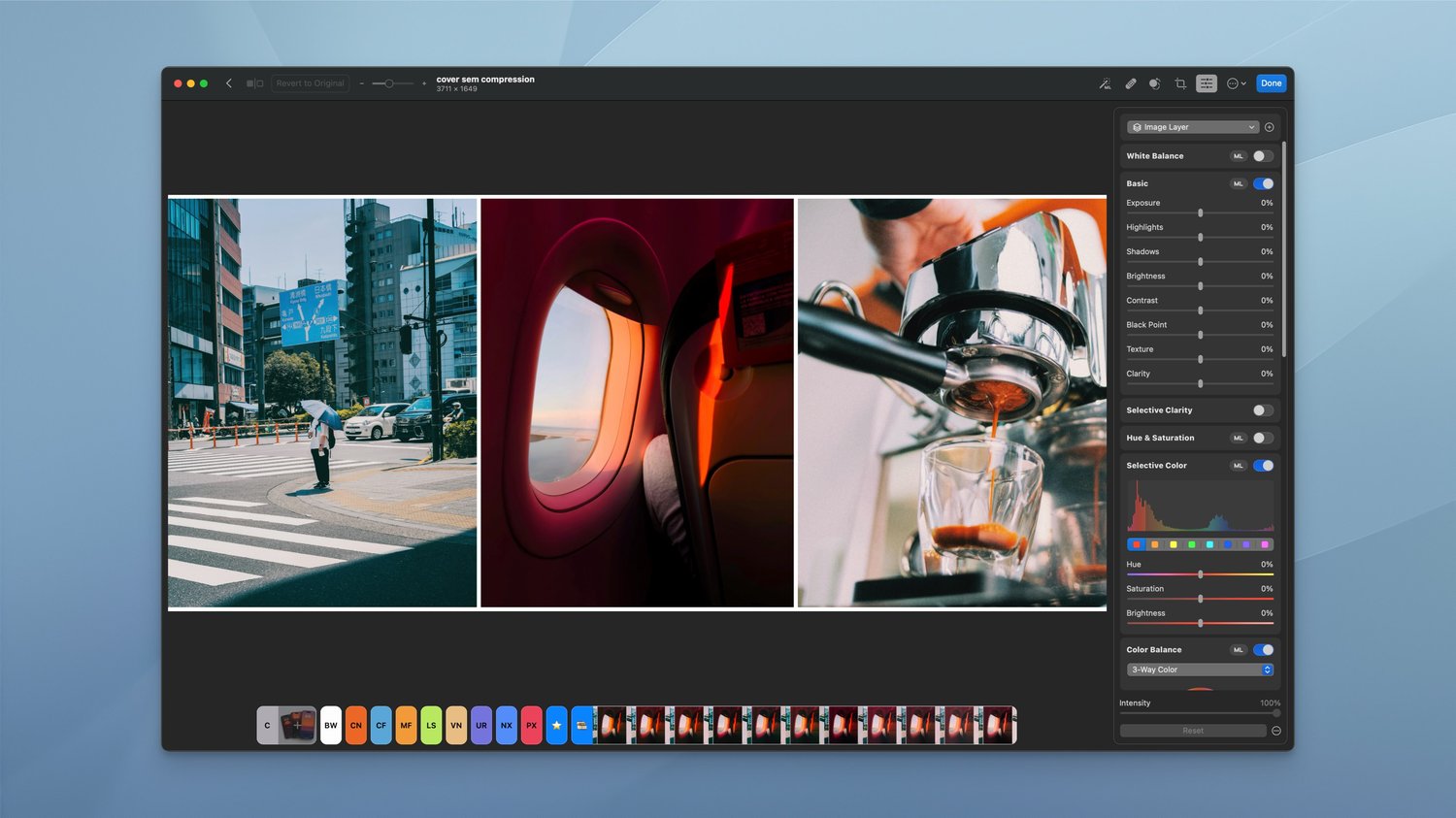1456x818 pixels.
Task: Turn on Selective Clarity
Action: coord(1262,409)
